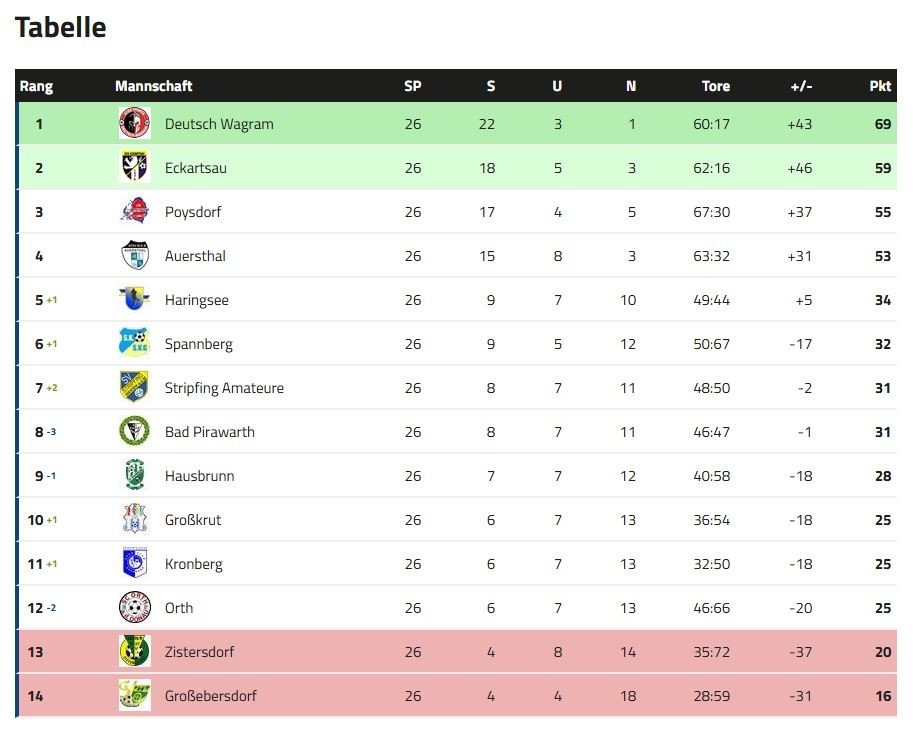Click the Kronberg team name

[x=193, y=564]
